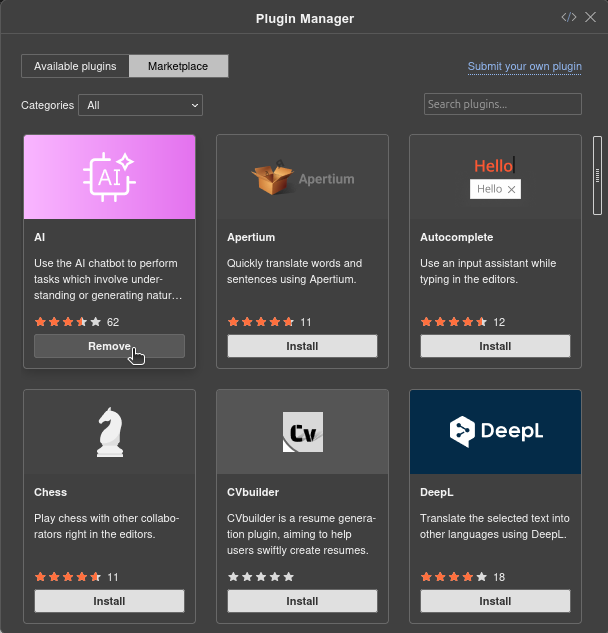Screen dimensions: 608x633
Task: Switch to Available plugins tab
Action: point(75,66)
